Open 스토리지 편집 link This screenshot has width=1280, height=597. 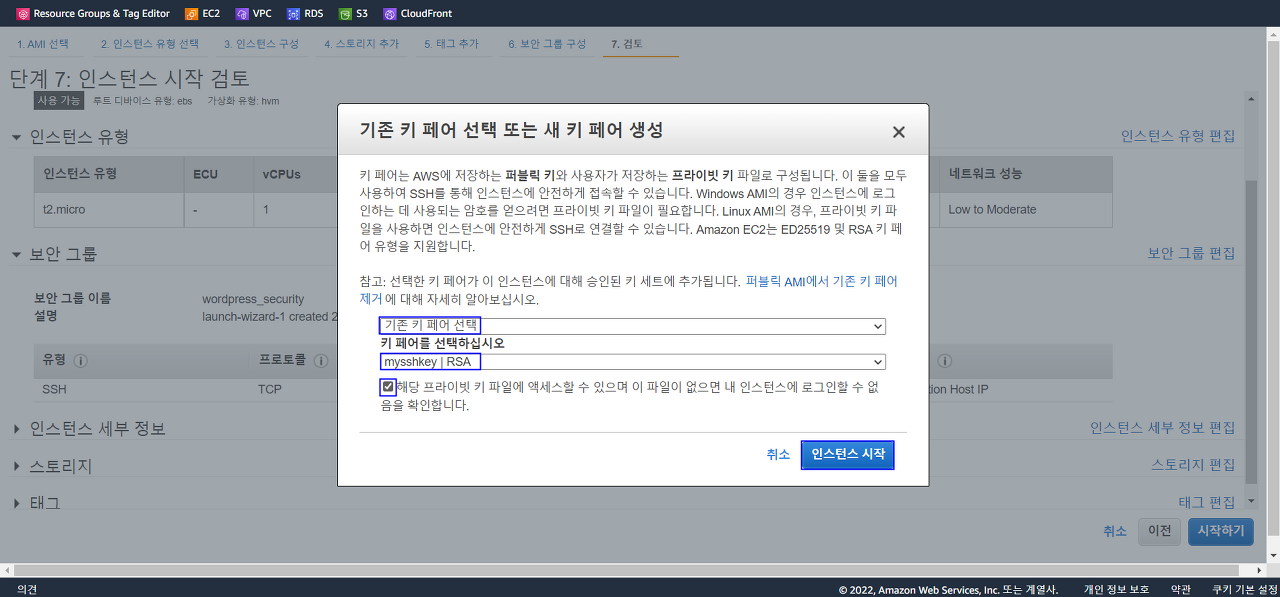(x=1194, y=465)
